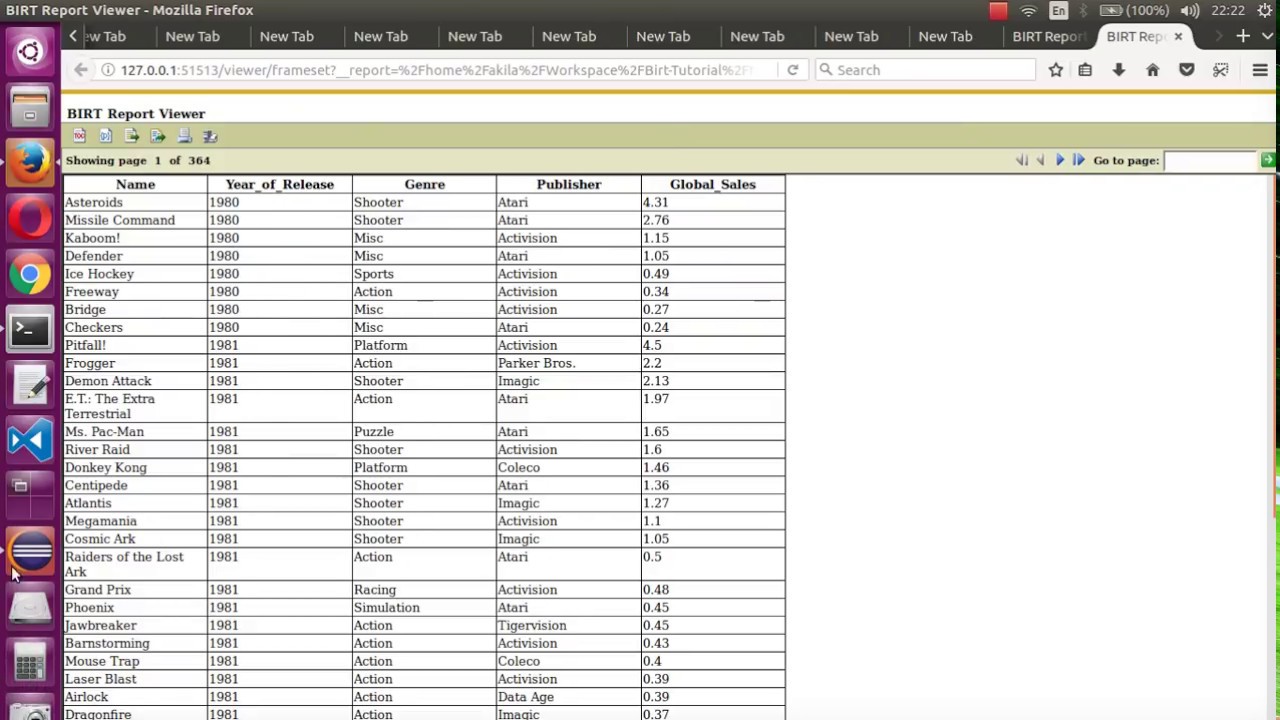Open the Pocket icon in Firefox toolbar
1280x720 pixels.
[x=1187, y=70]
